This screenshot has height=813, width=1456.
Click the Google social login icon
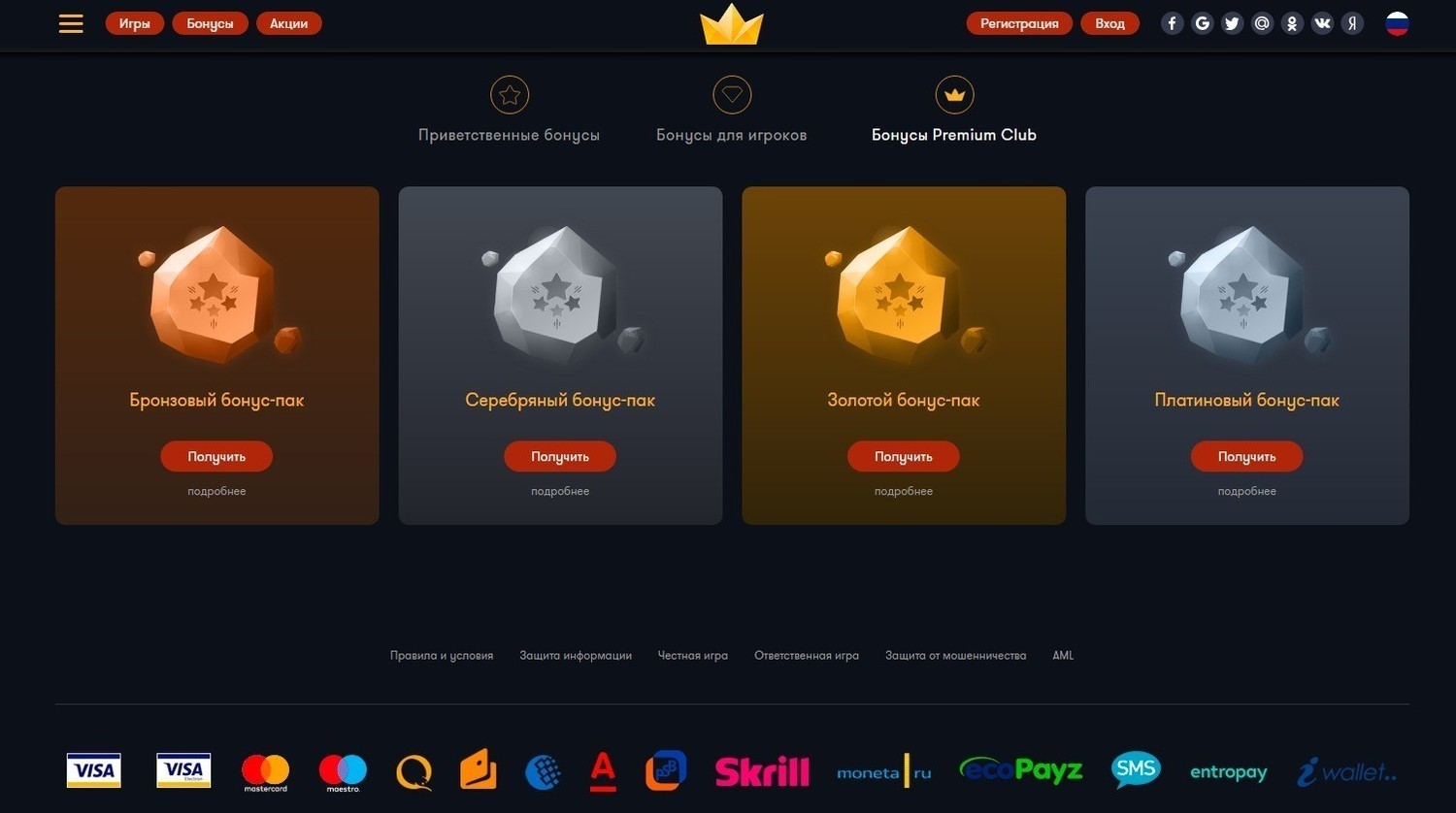pyautogui.click(x=1203, y=23)
